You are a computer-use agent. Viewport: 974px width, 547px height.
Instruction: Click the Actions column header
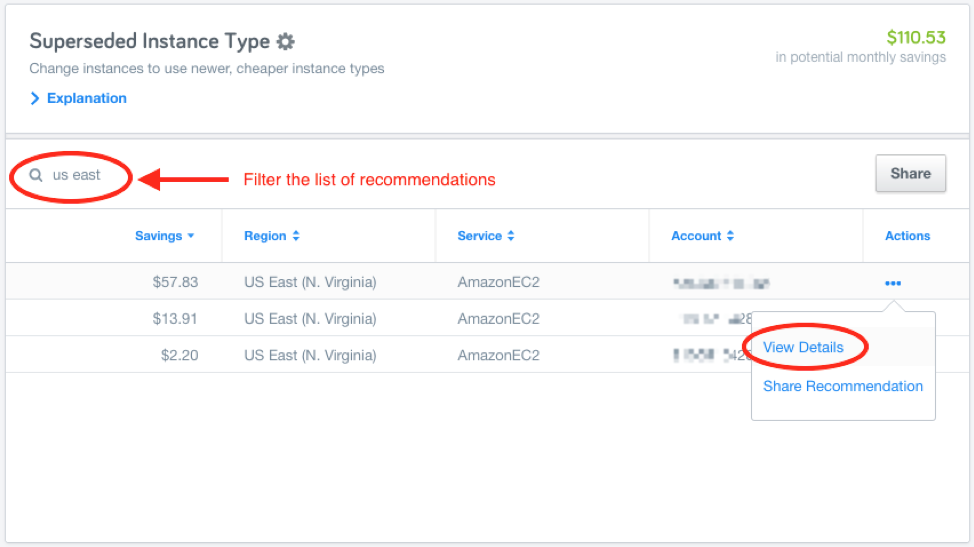click(908, 236)
